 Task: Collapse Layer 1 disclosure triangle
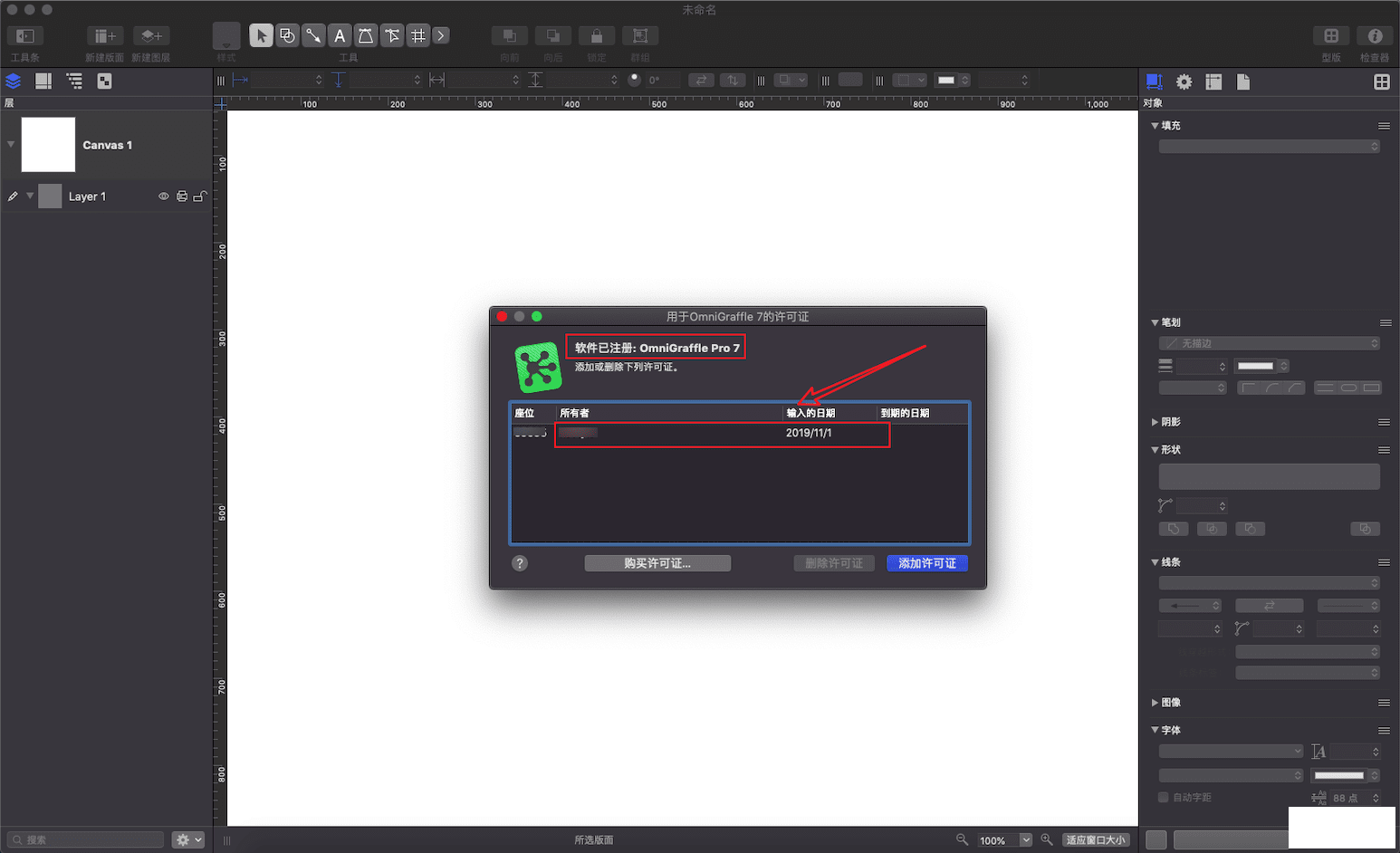tap(30, 196)
